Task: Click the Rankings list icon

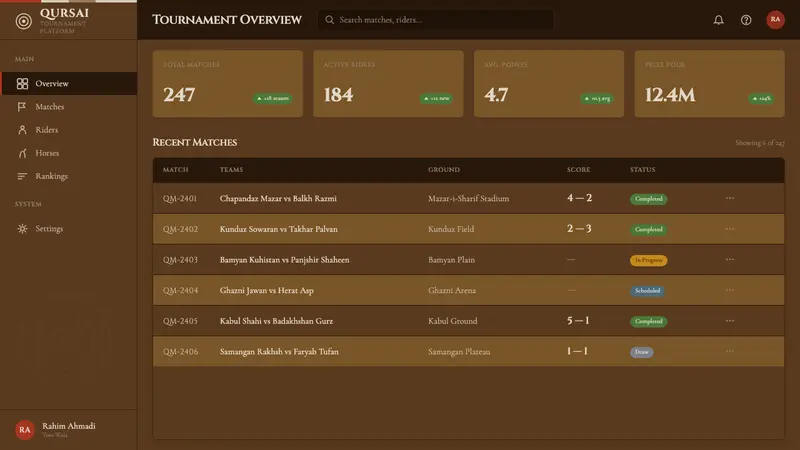Action: click(22, 176)
